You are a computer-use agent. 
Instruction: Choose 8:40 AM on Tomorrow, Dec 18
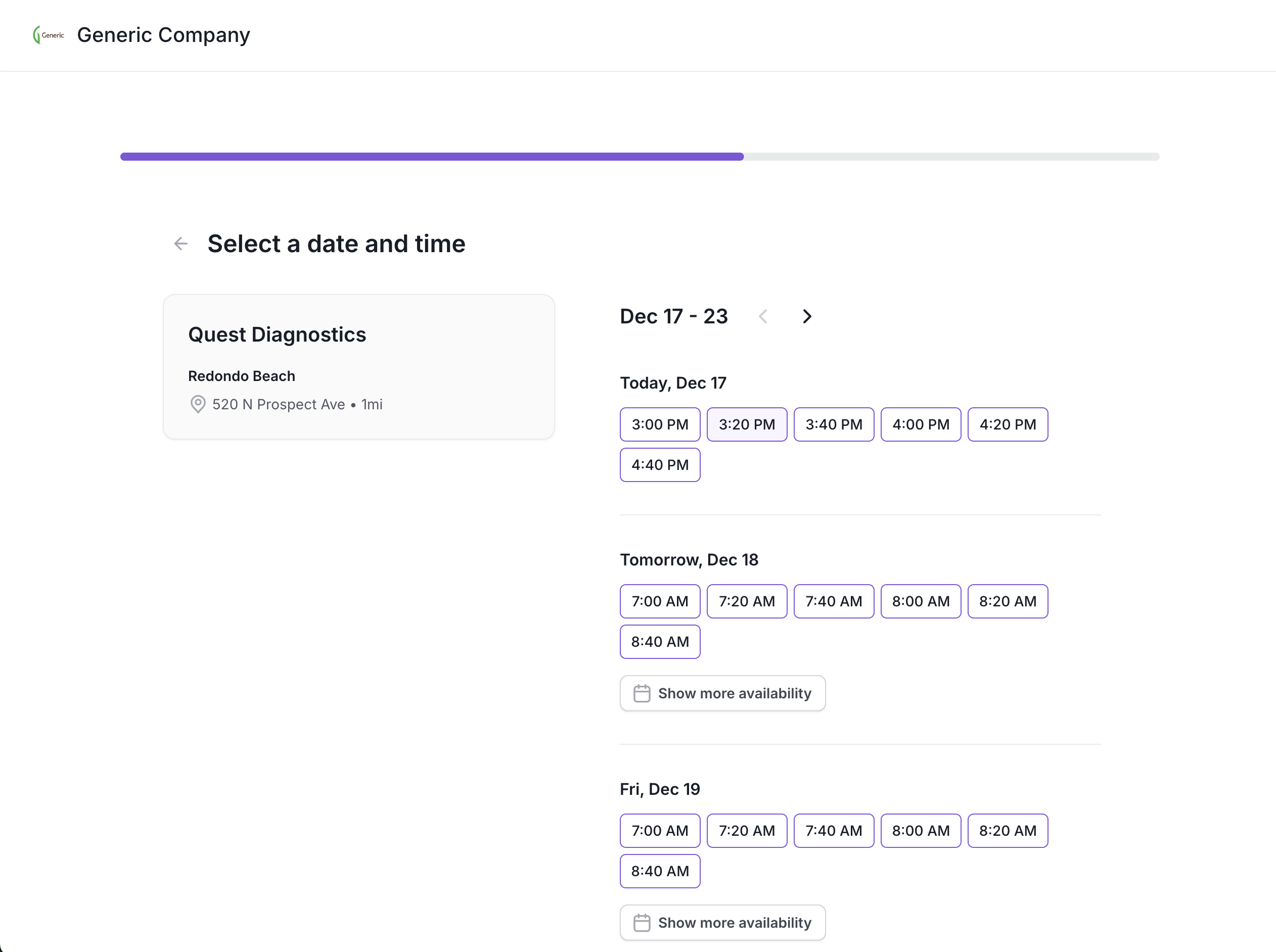click(660, 641)
